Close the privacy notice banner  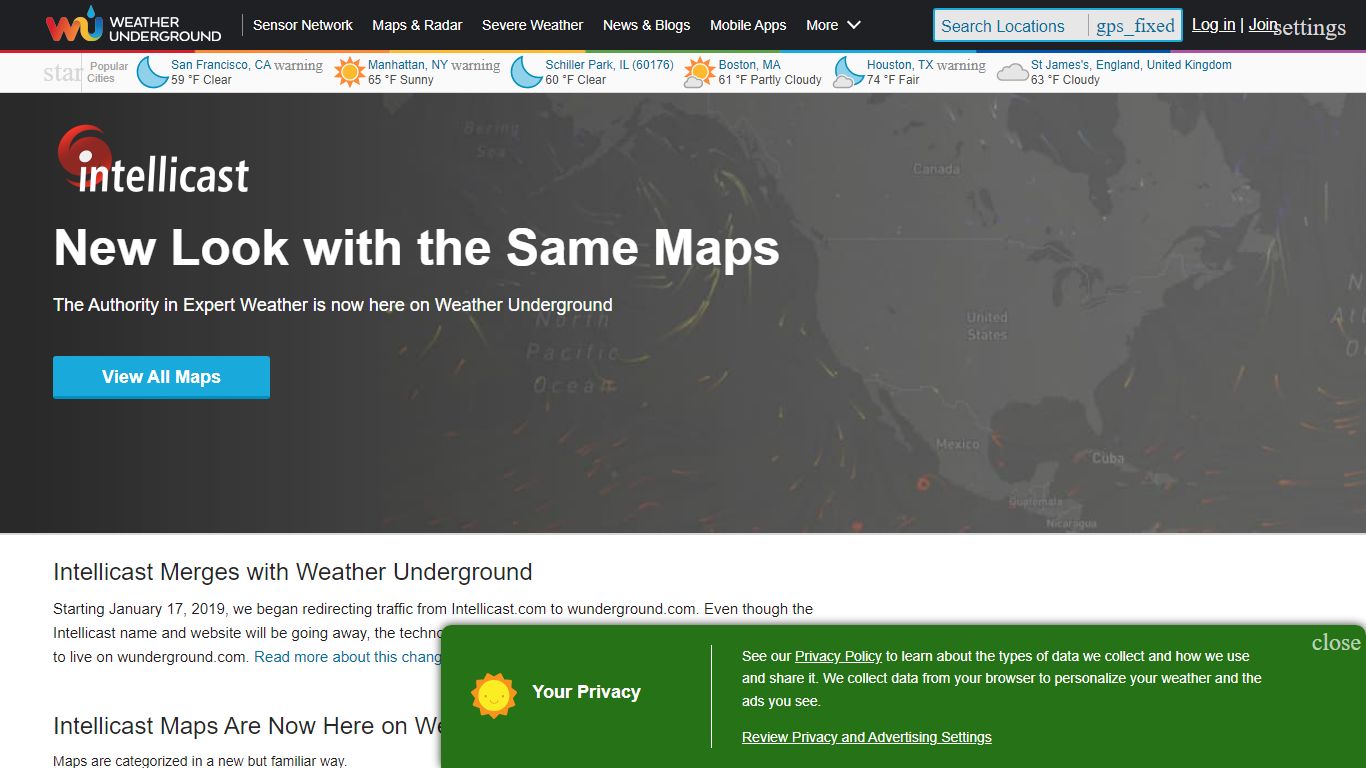click(1336, 642)
